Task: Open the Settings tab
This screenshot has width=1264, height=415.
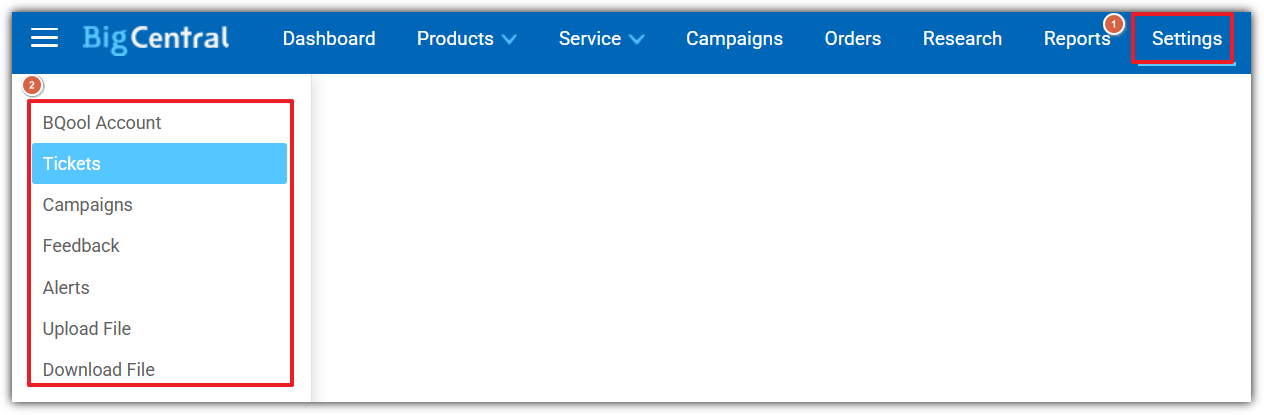Action: coord(1186,39)
